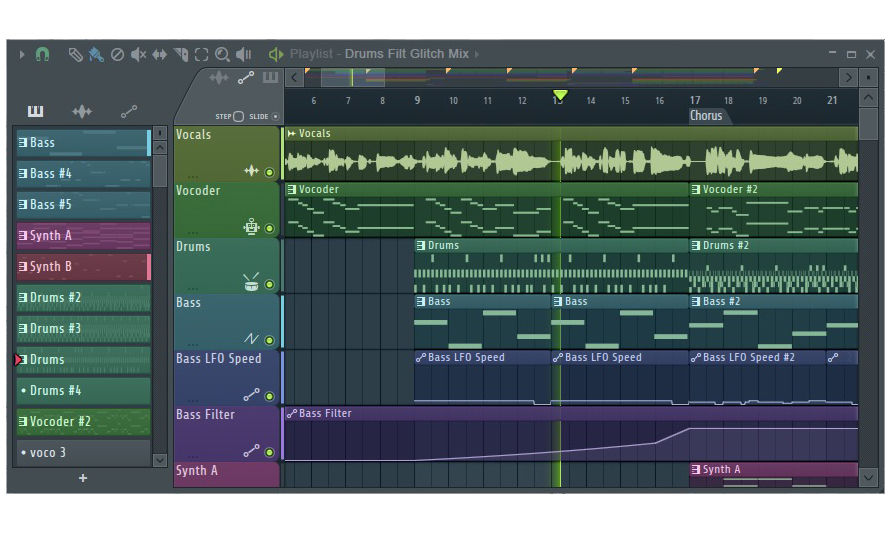Click the green speaker playlist icon

[x=276, y=54]
